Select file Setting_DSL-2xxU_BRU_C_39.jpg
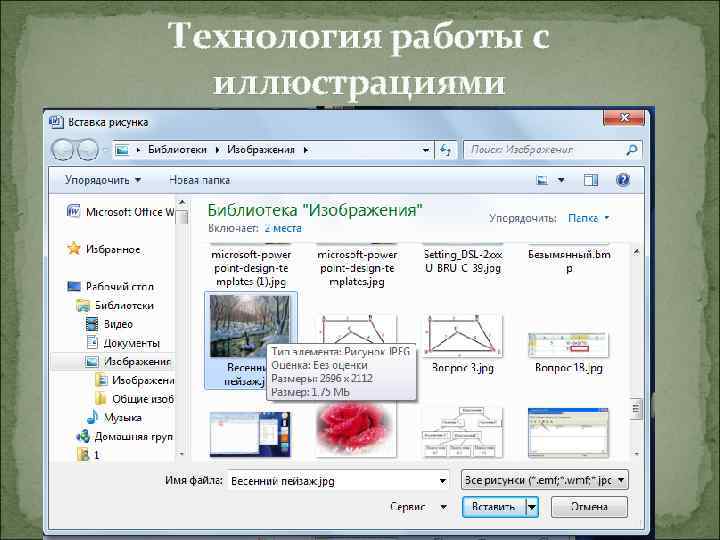 click(x=463, y=261)
